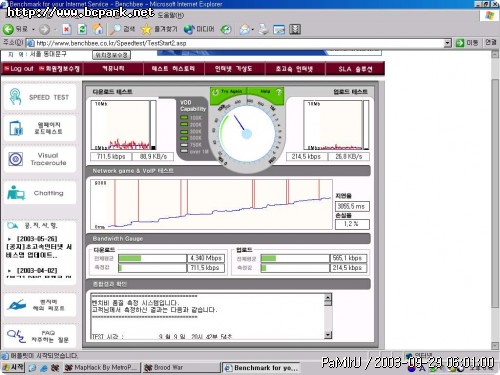Expand the Mail button dropdown arrow
Image resolution: width=500 pixels, height=375 pixels.
253,30
